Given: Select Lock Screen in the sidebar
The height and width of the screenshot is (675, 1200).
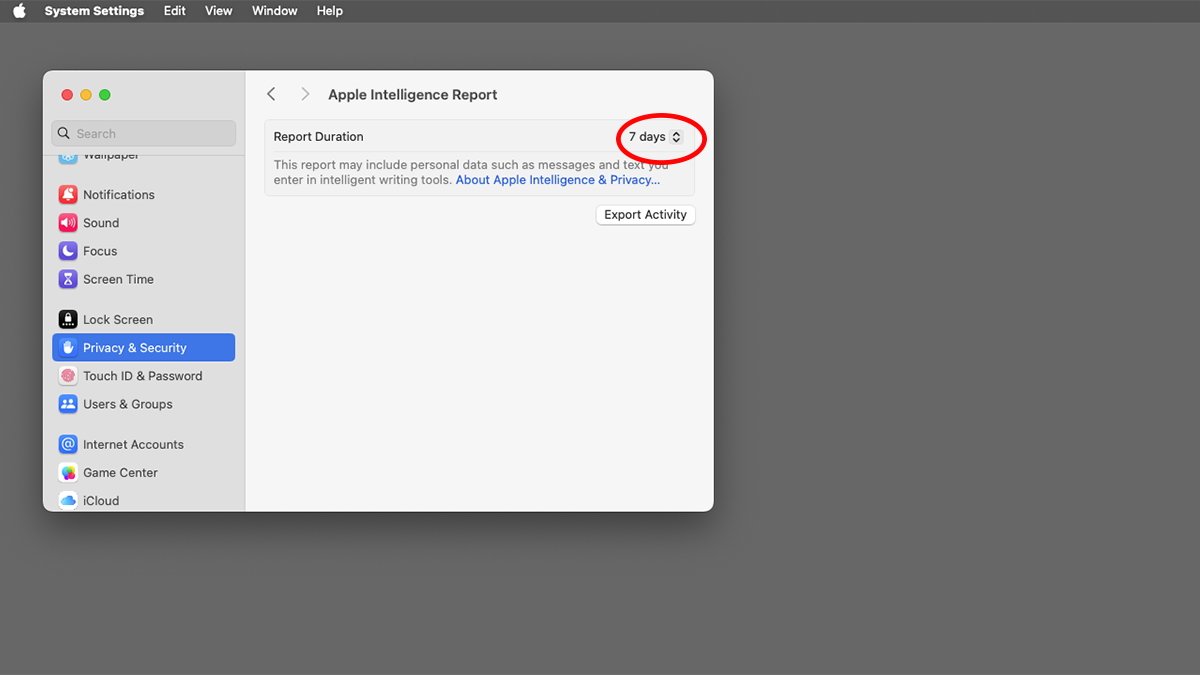Looking at the screenshot, I should (118, 320).
